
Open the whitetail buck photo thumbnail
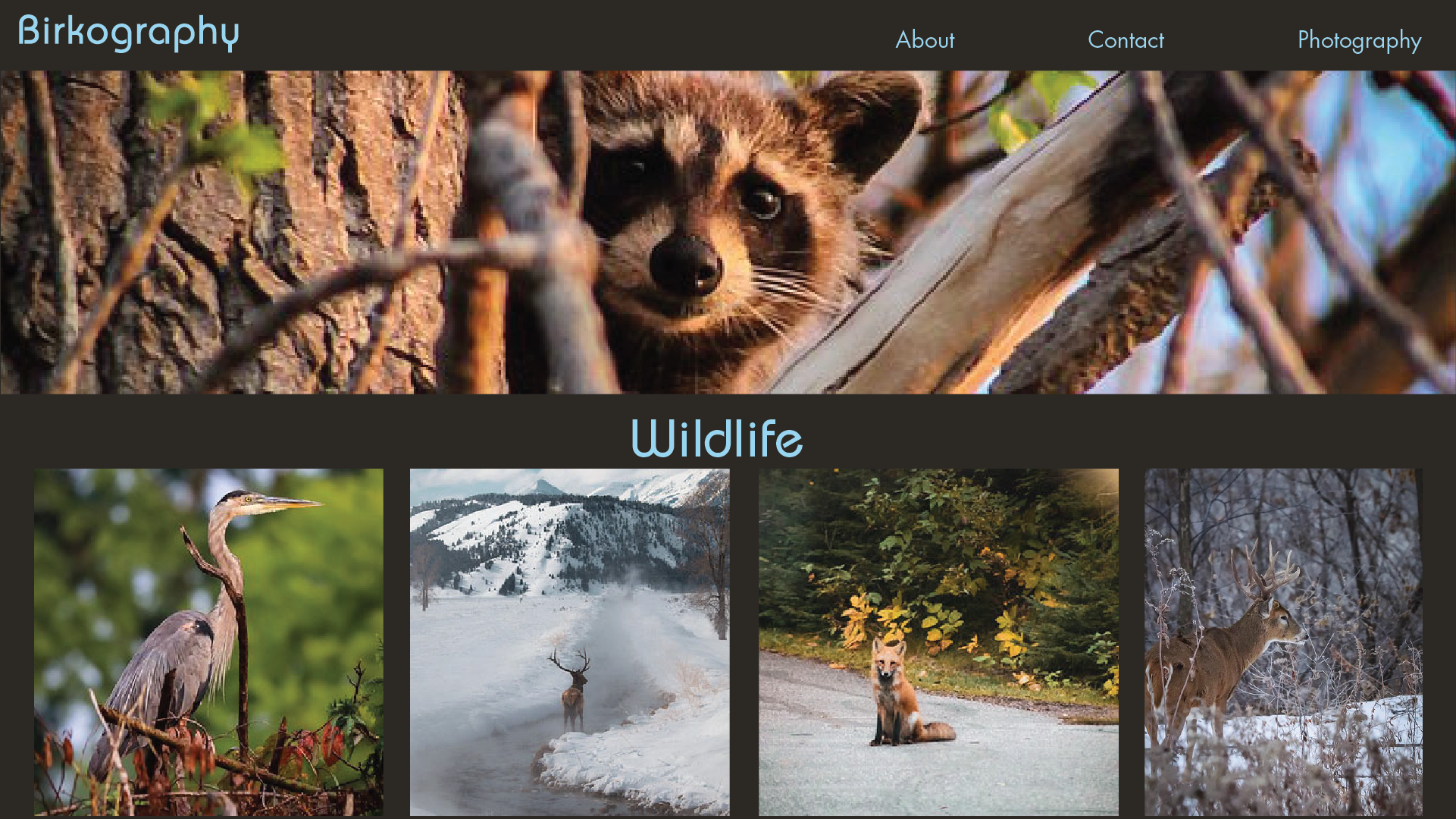(x=1283, y=642)
